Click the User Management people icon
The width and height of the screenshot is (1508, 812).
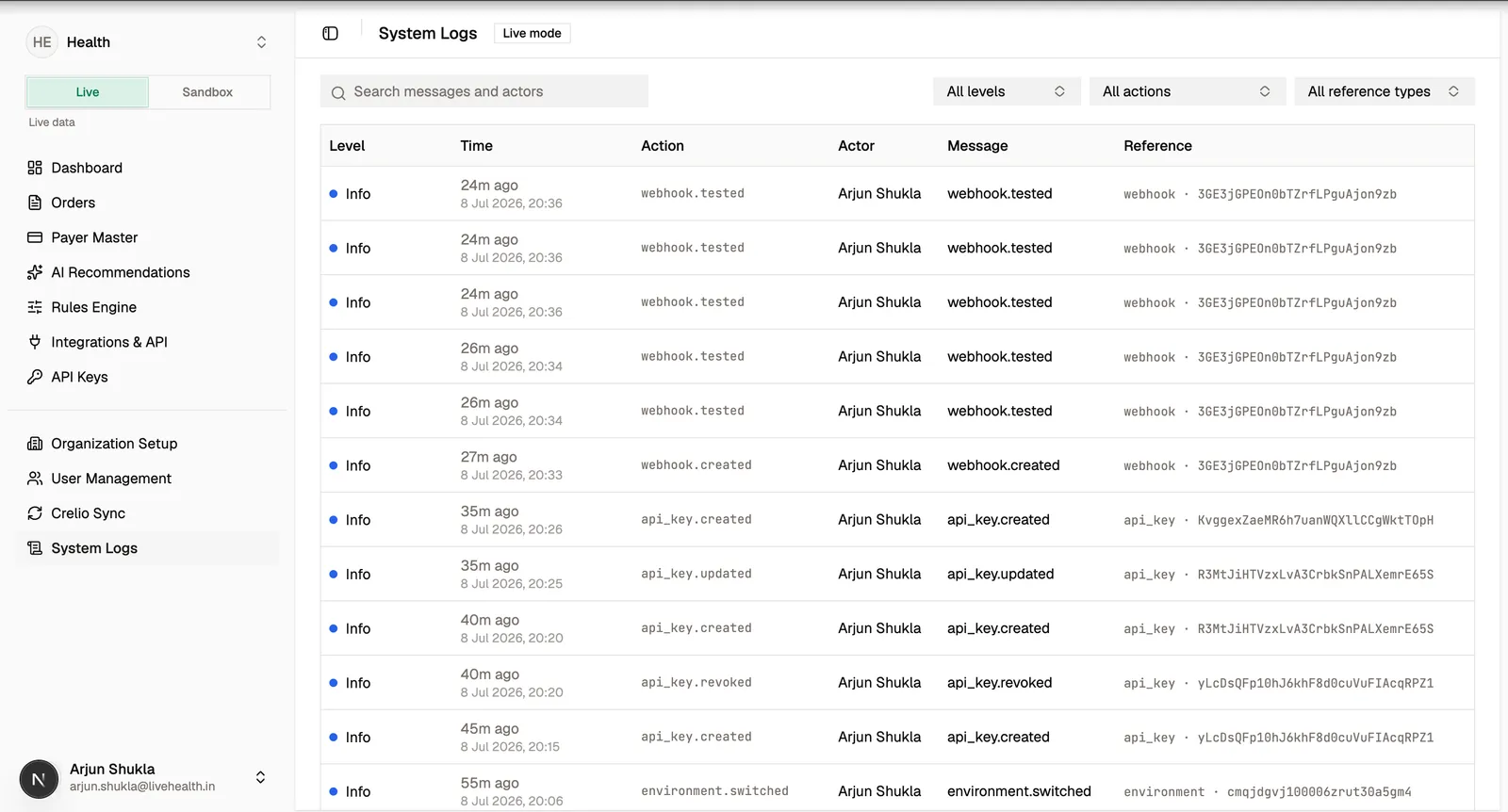[35, 479]
